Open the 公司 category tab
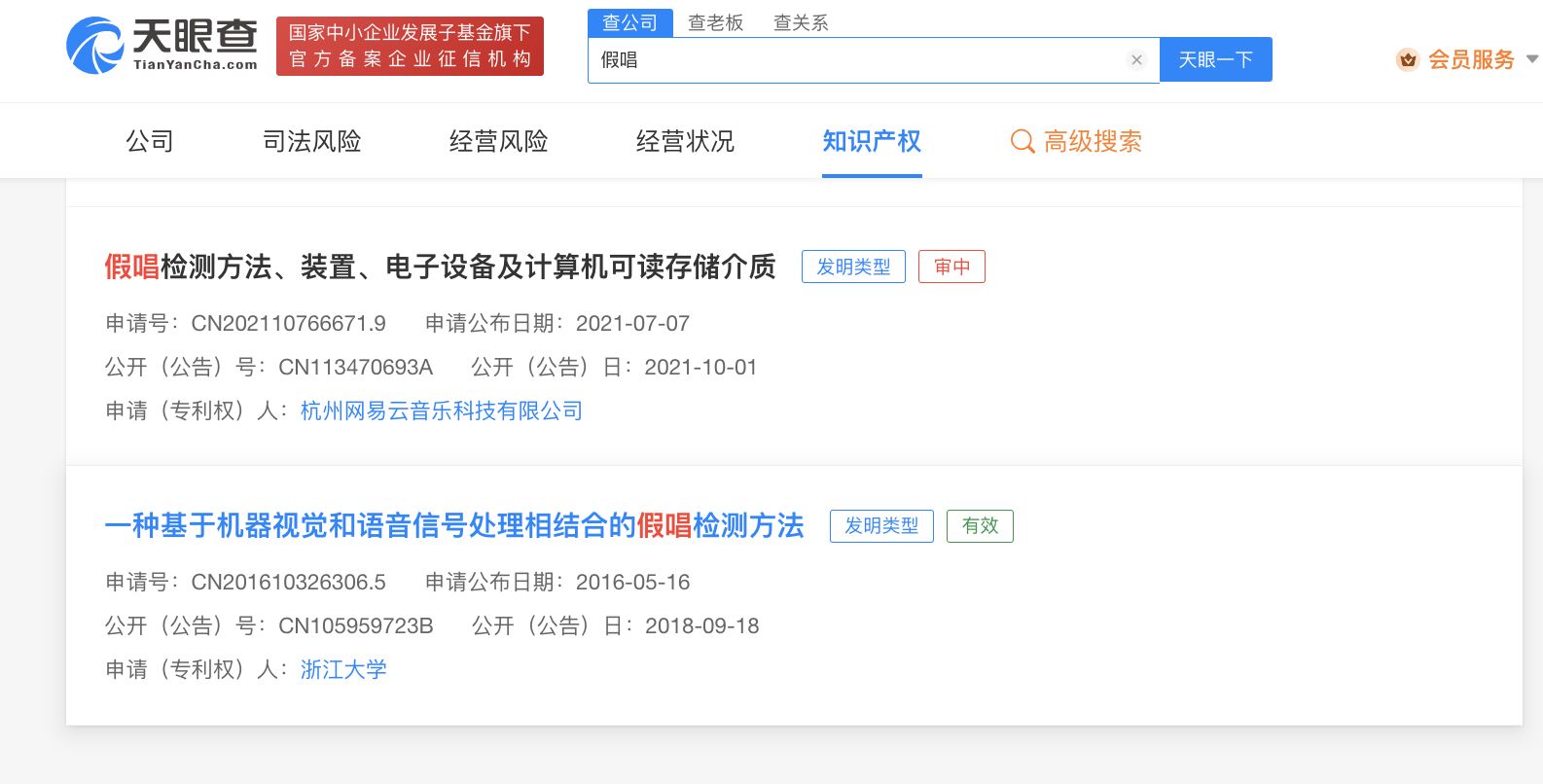Viewport: 1543px width, 784px height. (x=150, y=142)
